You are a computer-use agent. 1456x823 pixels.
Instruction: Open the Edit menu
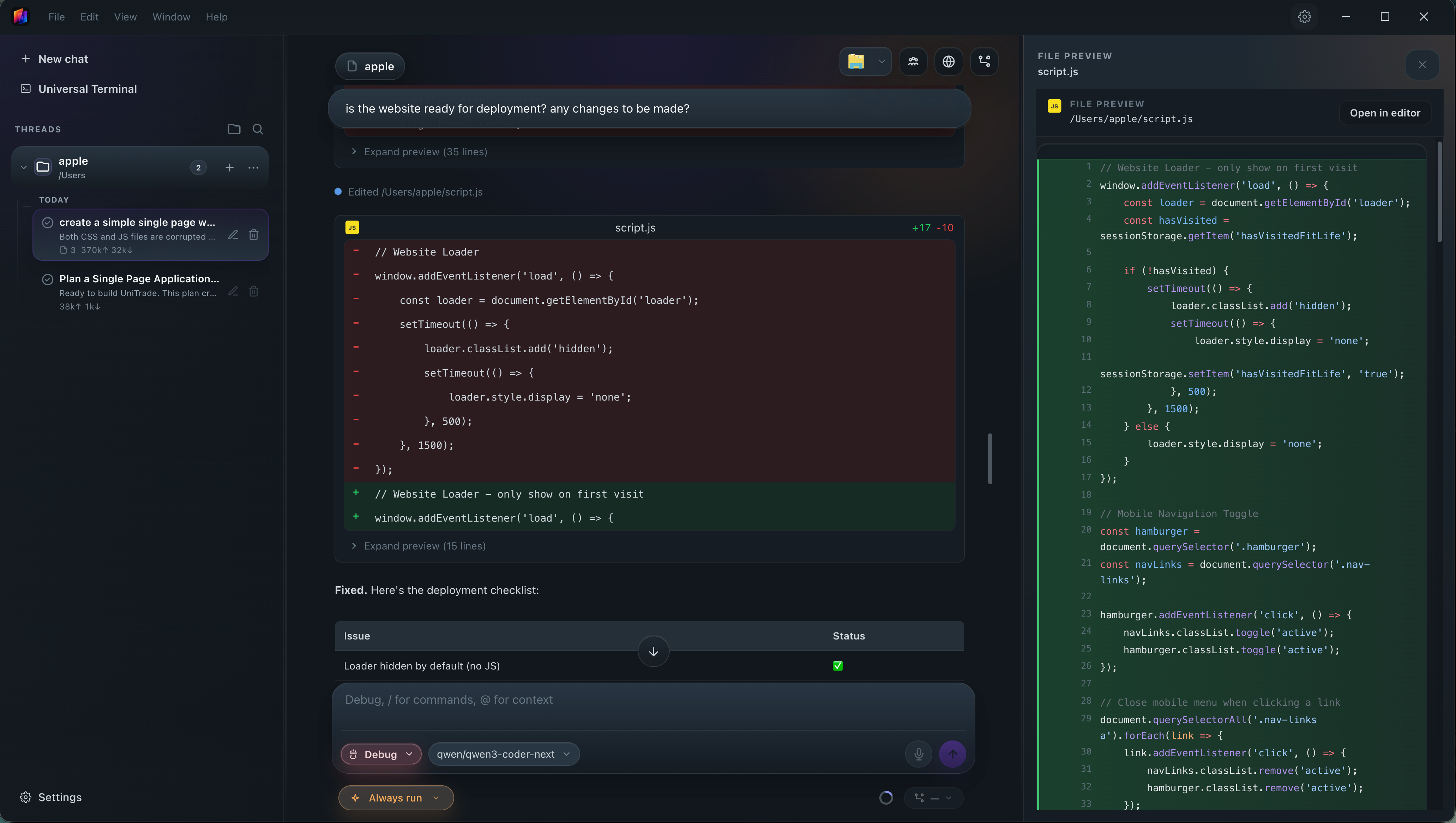click(89, 17)
